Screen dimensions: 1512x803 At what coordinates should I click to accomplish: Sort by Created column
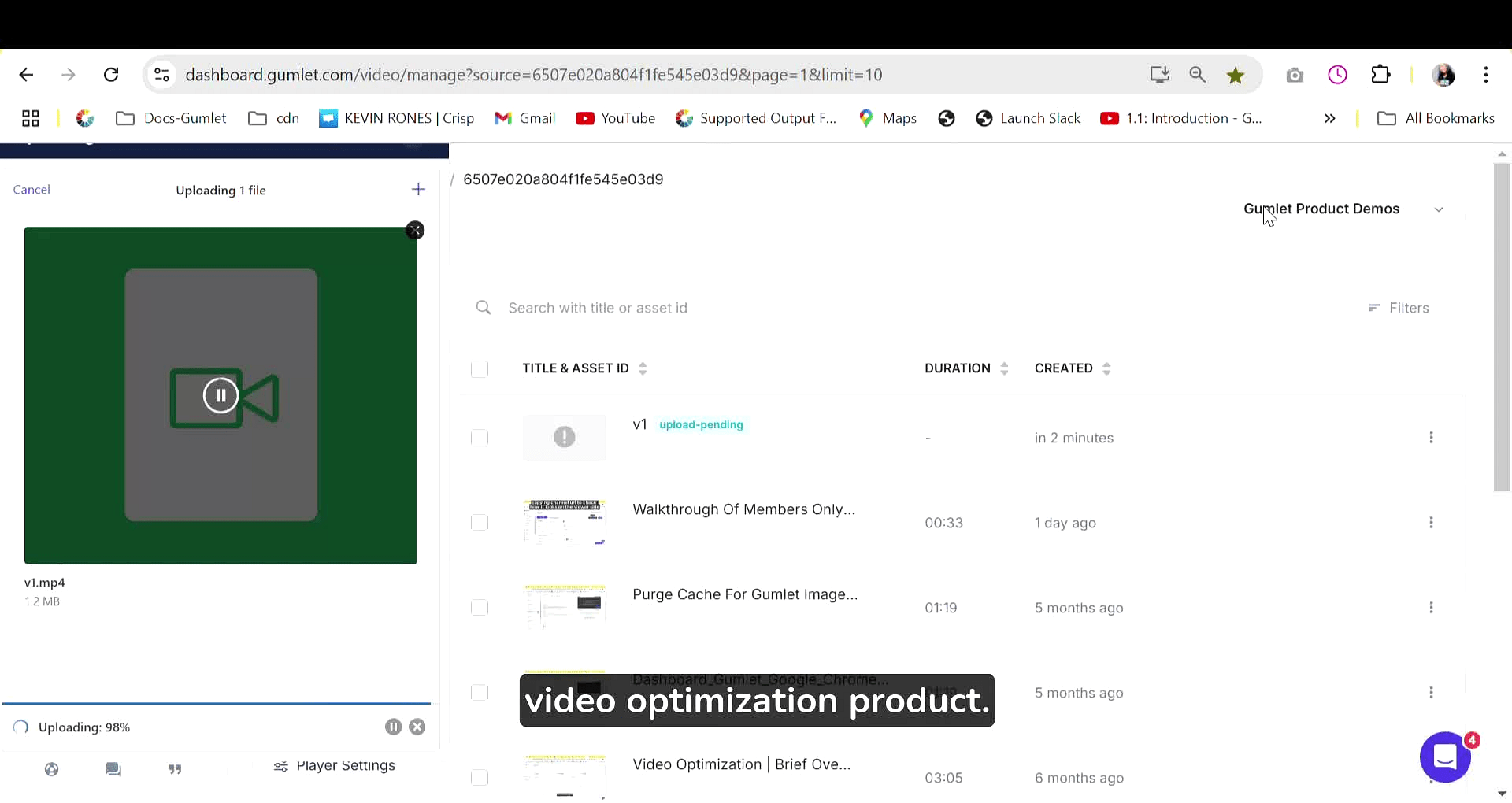(1073, 368)
